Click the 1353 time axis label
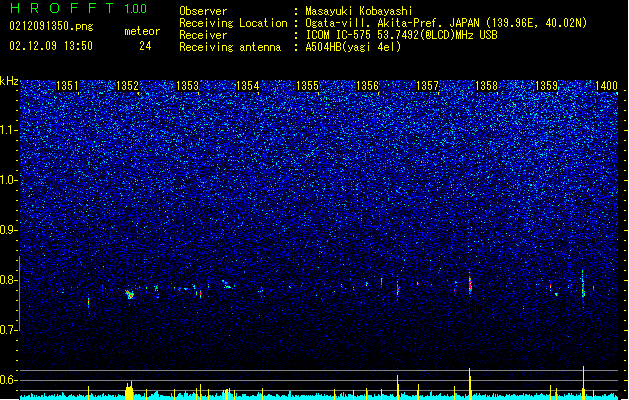The height and width of the screenshot is (400, 629). [x=187, y=86]
